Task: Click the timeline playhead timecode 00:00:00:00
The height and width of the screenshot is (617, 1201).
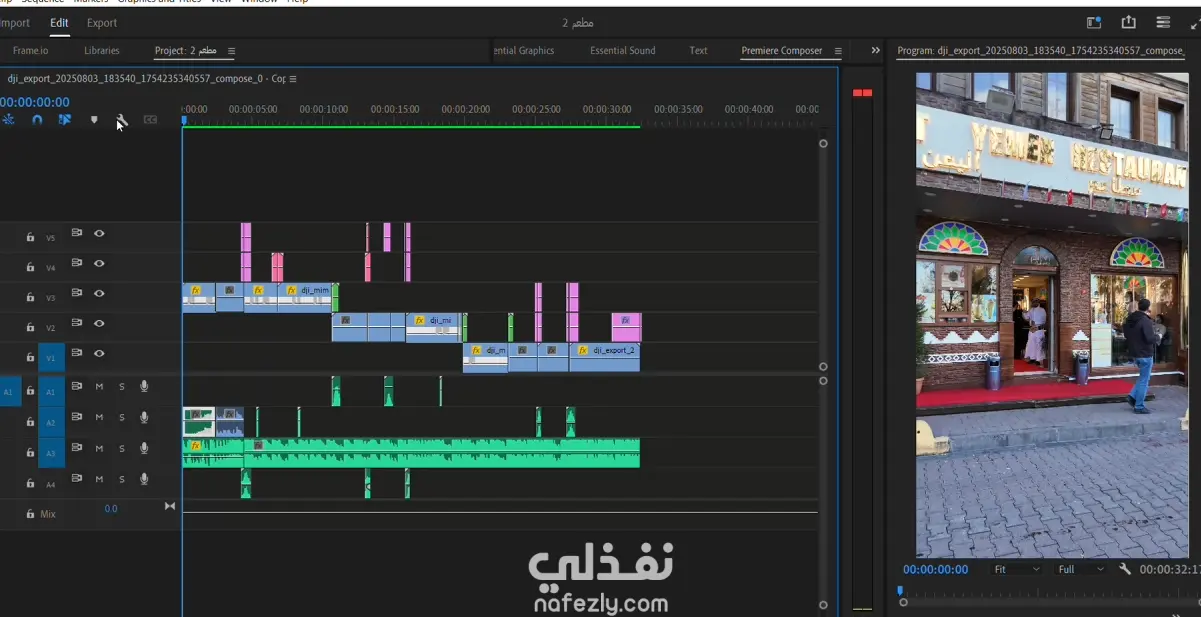Action: [x=35, y=102]
